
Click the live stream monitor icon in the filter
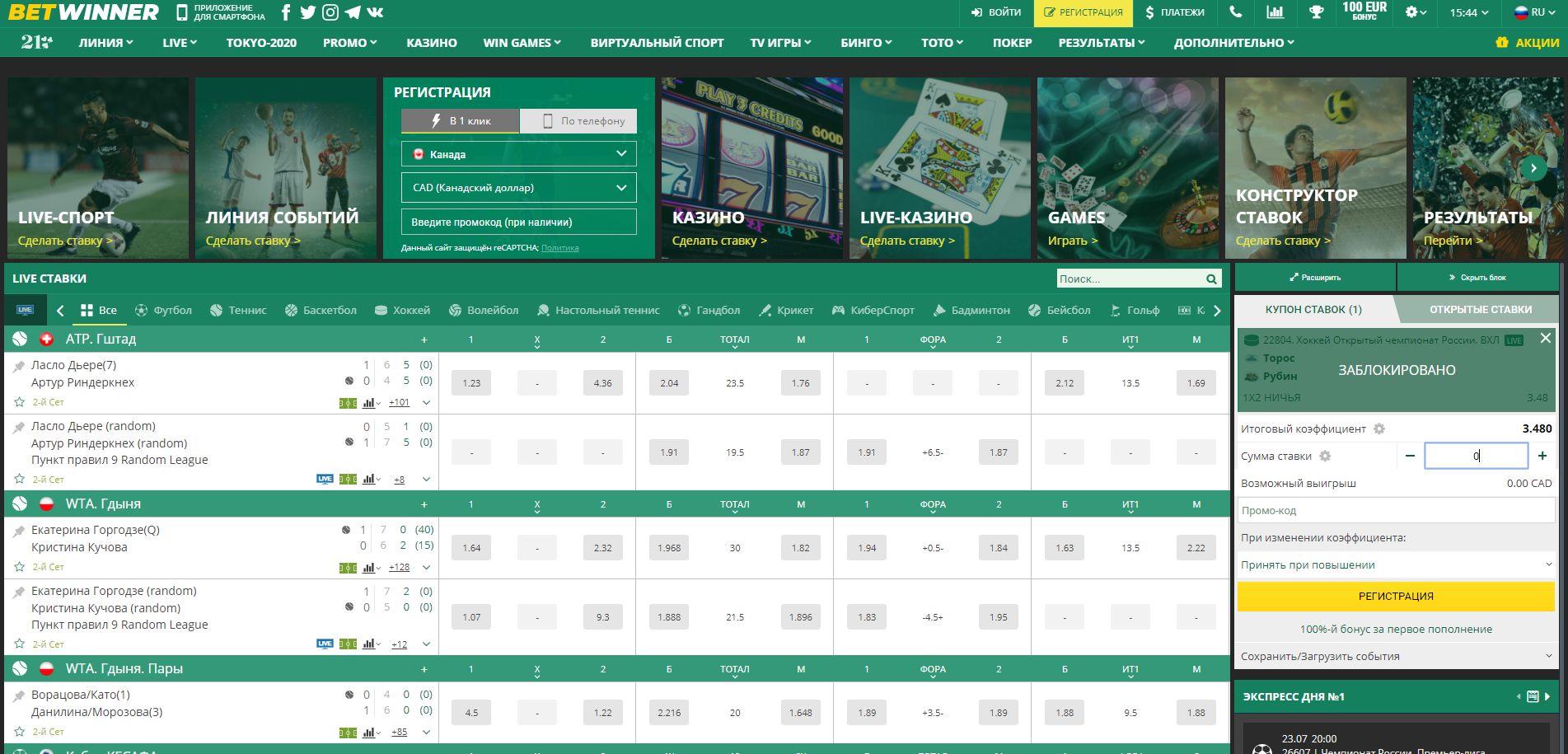[25, 310]
